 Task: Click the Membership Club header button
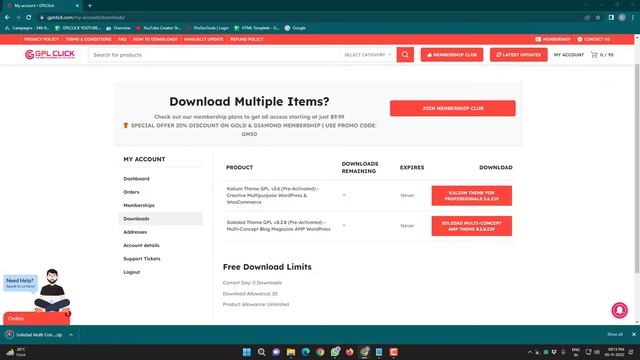pos(452,55)
